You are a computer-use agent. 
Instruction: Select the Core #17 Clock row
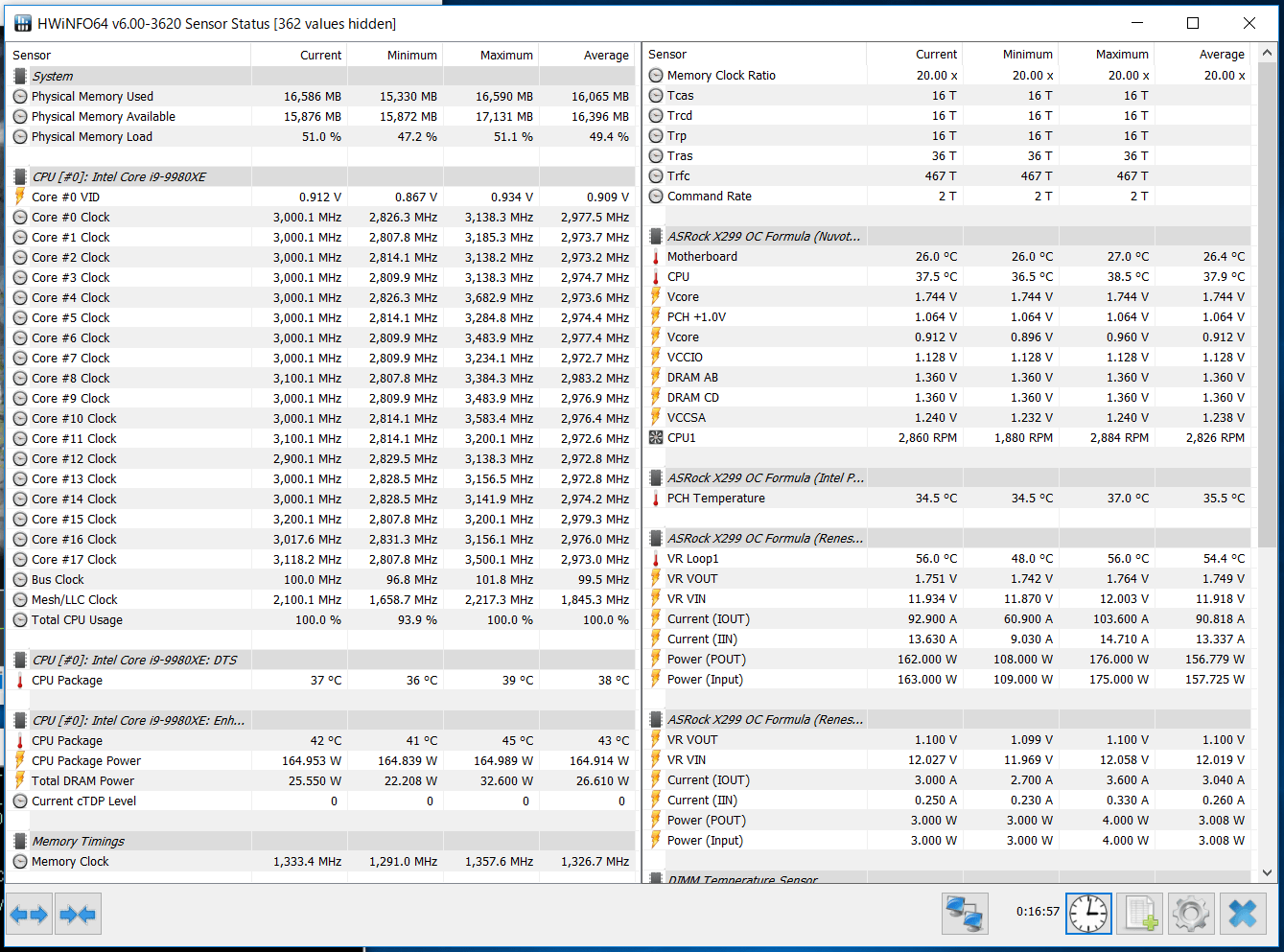321,559
